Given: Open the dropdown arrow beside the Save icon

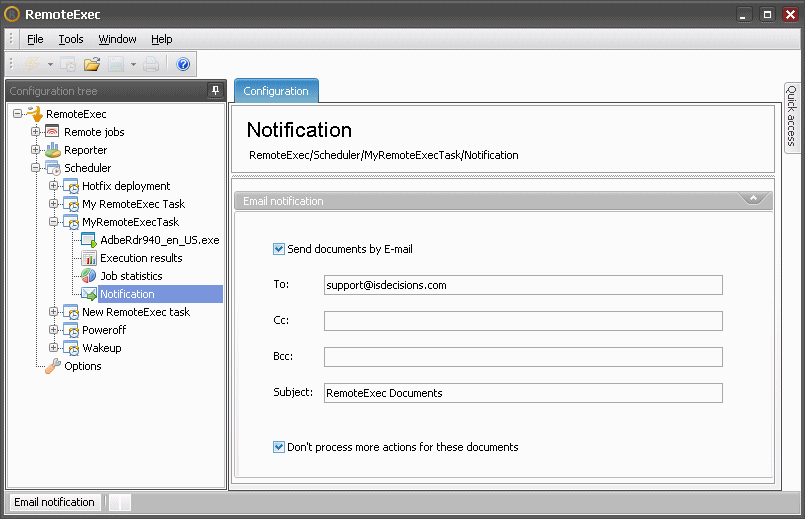Looking at the screenshot, I should coord(133,65).
